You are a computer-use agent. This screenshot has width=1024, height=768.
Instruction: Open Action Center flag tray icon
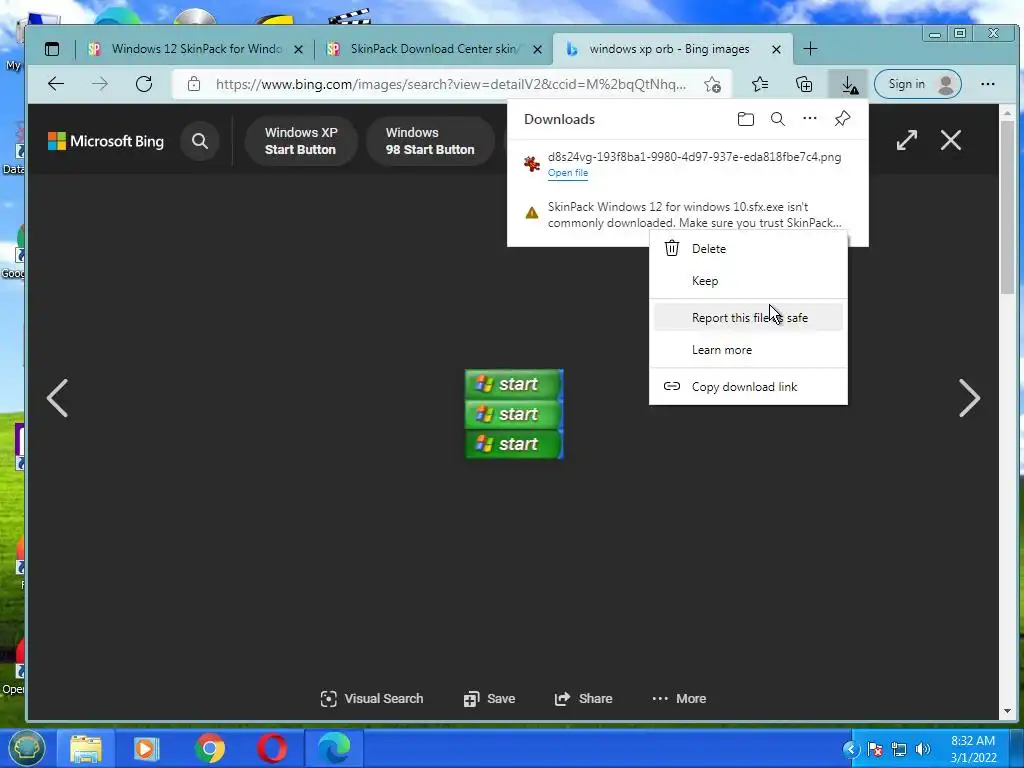[x=874, y=749]
